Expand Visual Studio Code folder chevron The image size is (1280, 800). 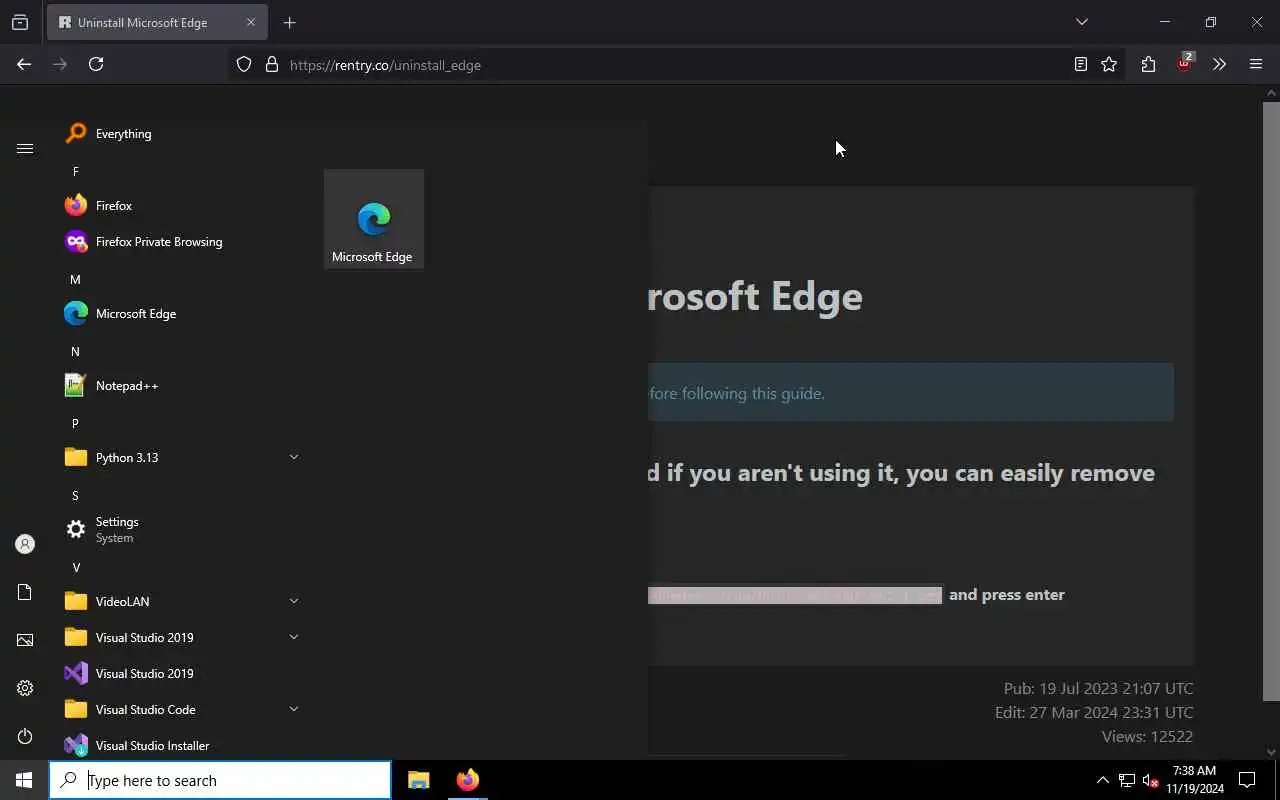[x=293, y=709]
